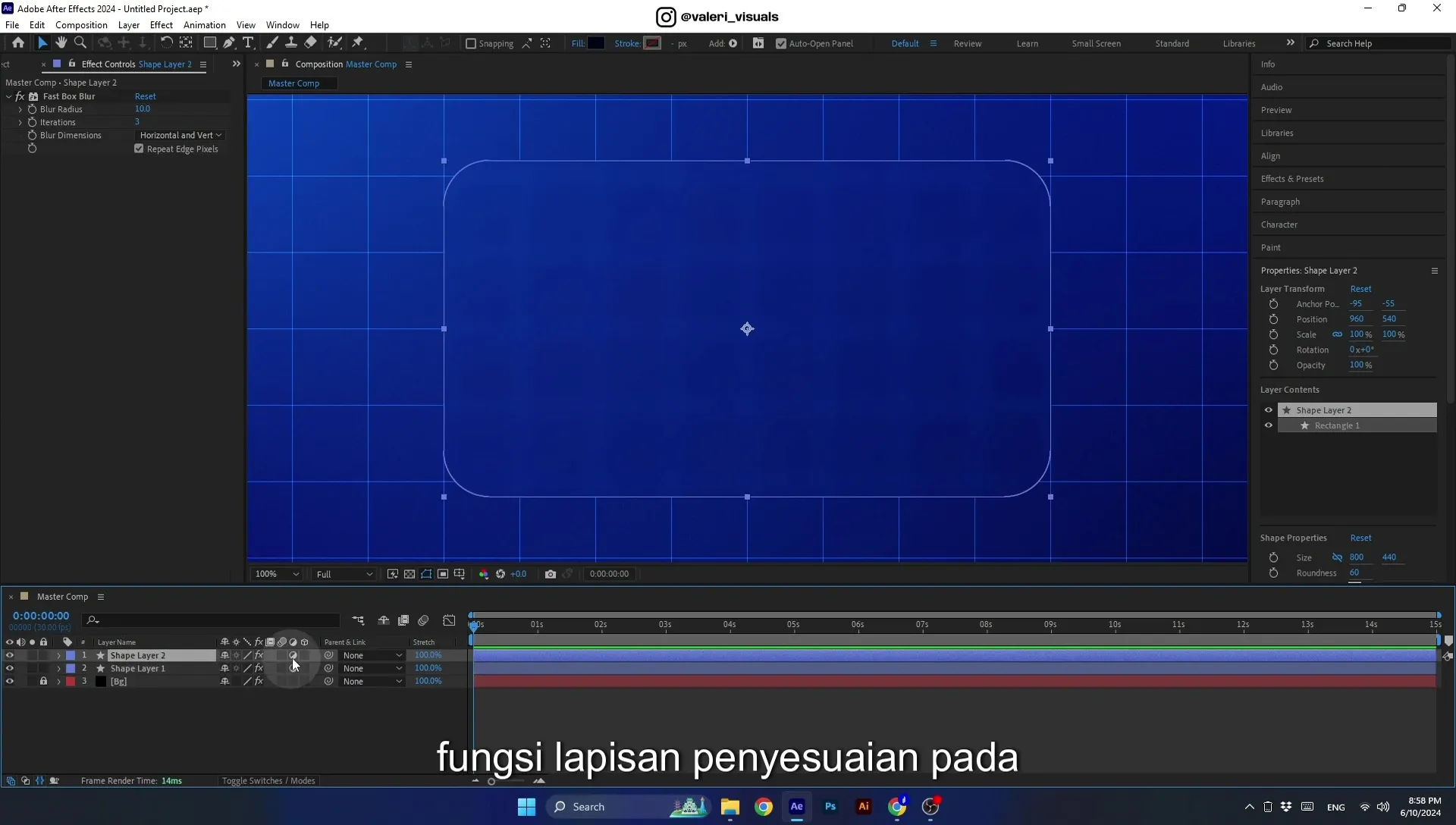The height and width of the screenshot is (825, 1456).
Task: Select the Hand tool
Action: coord(61,43)
